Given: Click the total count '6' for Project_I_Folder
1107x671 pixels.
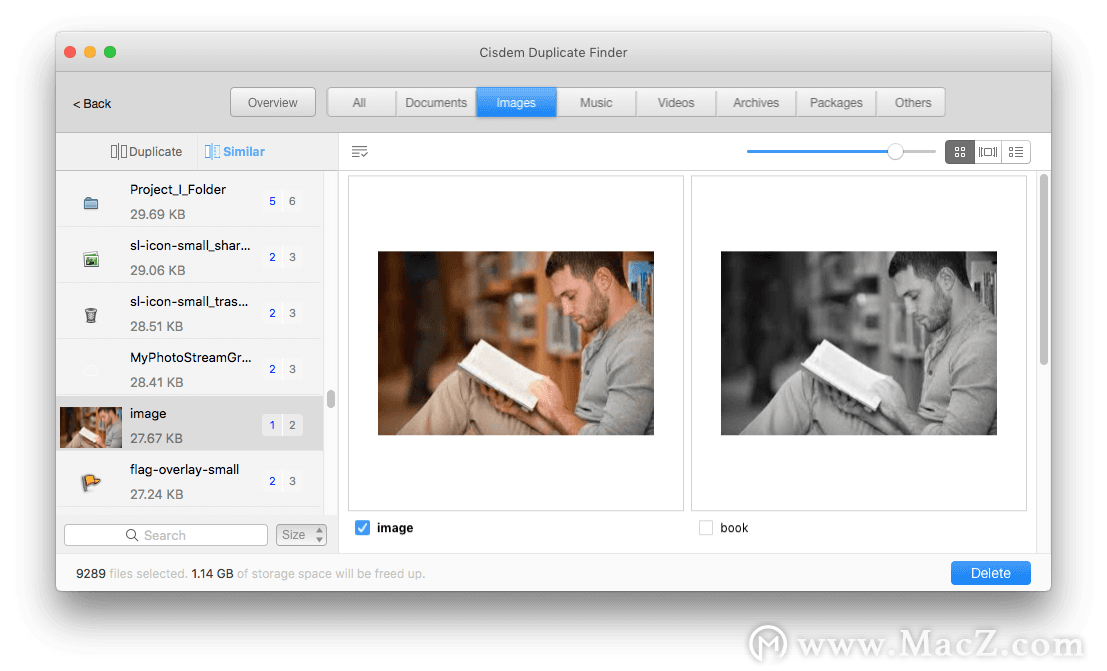Looking at the screenshot, I should pos(292,201).
